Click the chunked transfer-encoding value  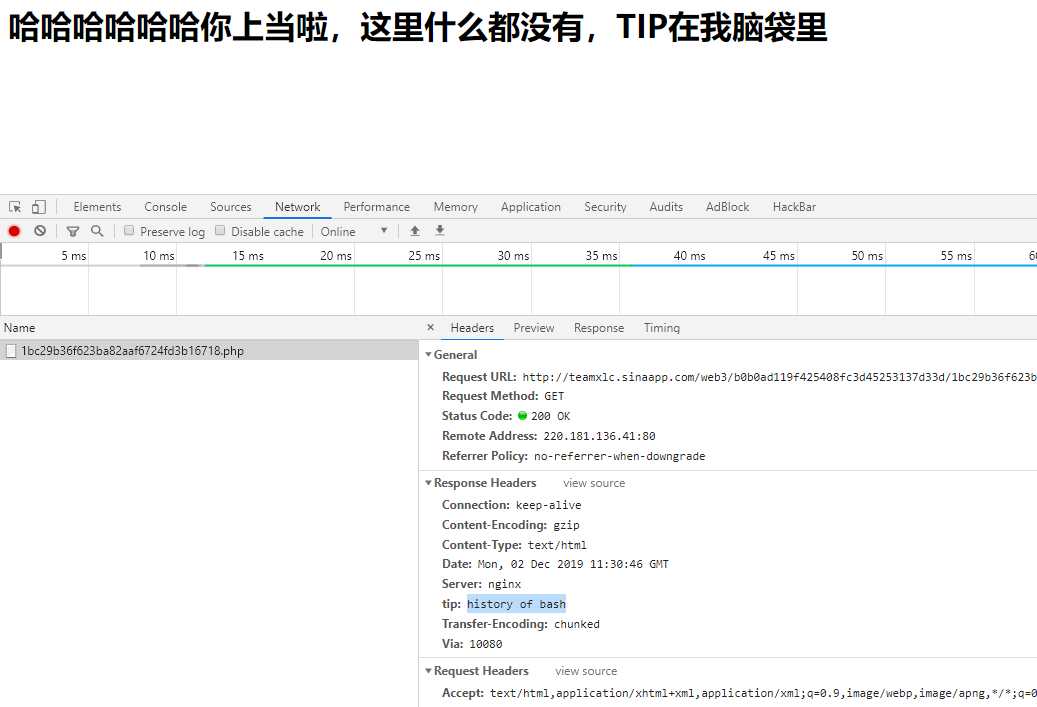tap(577, 624)
